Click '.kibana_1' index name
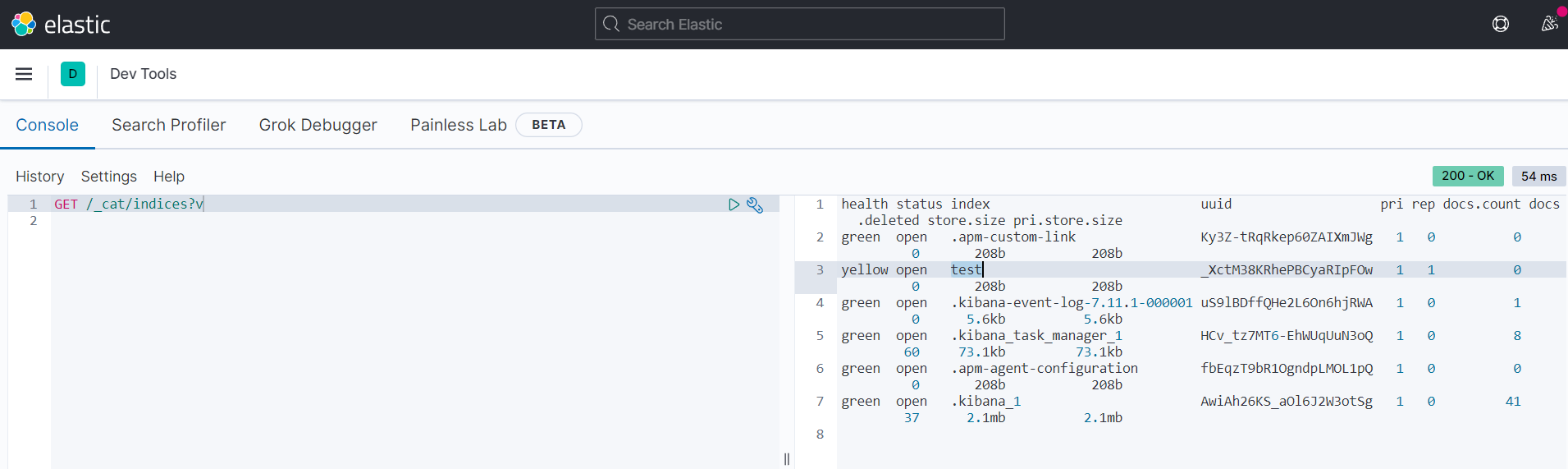This screenshot has width=1568, height=469. coord(985,401)
